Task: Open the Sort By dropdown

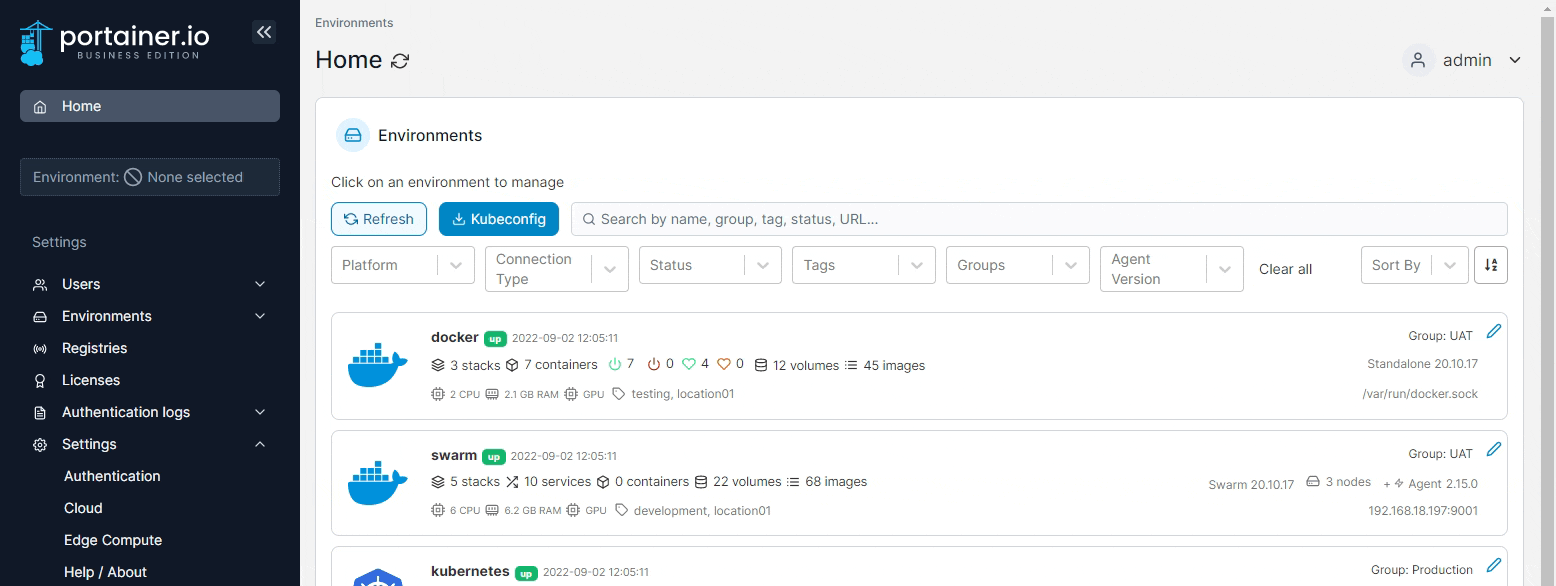Action: click(1414, 265)
